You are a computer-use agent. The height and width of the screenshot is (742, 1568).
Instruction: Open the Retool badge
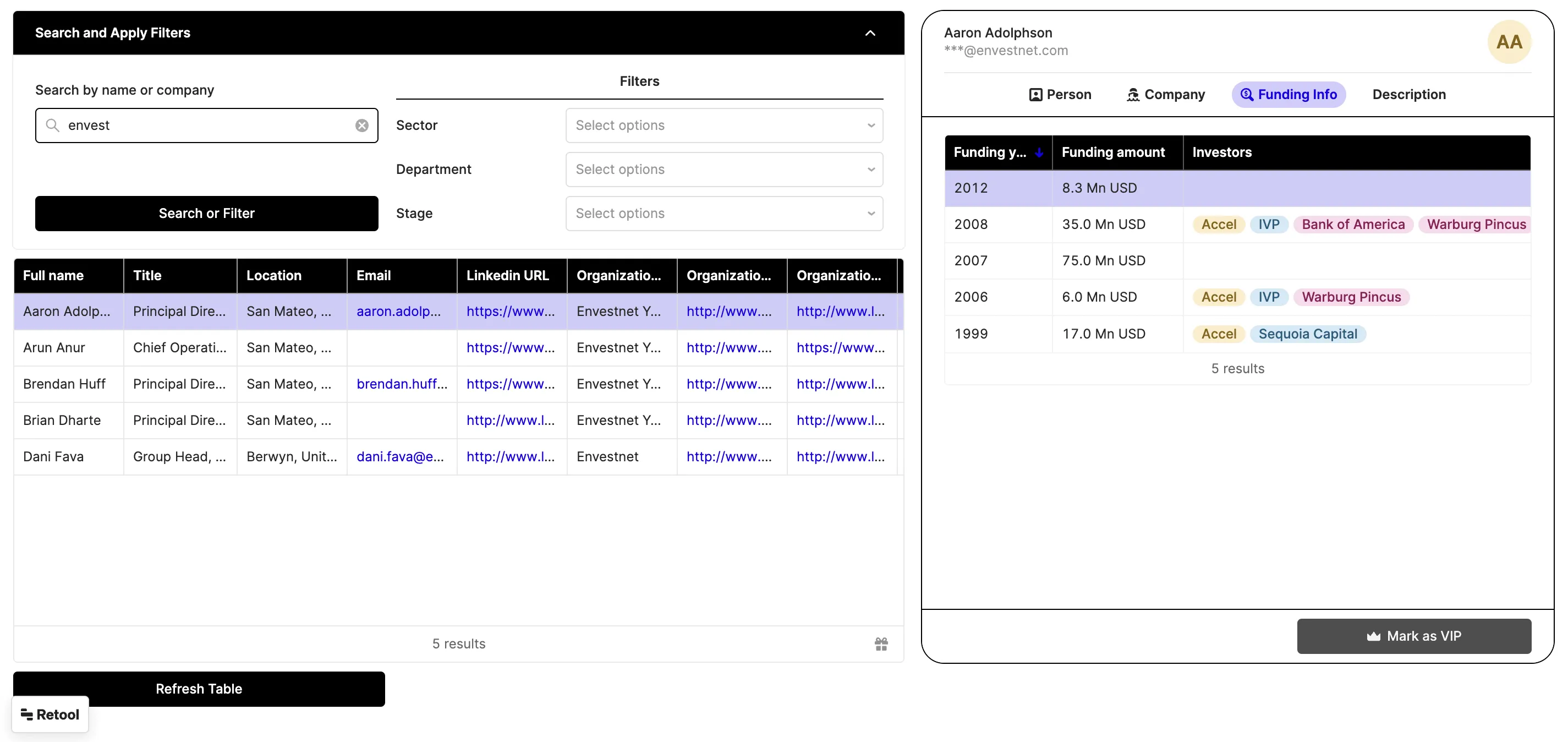click(50, 714)
